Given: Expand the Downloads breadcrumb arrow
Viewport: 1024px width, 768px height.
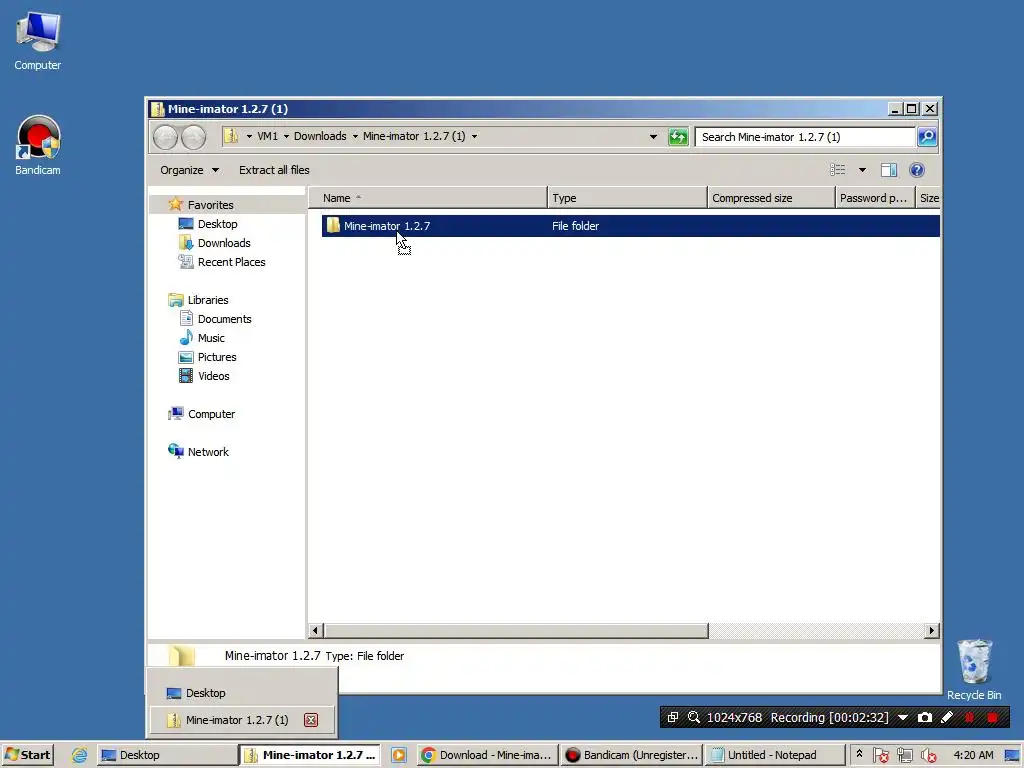Looking at the screenshot, I should click(355, 136).
